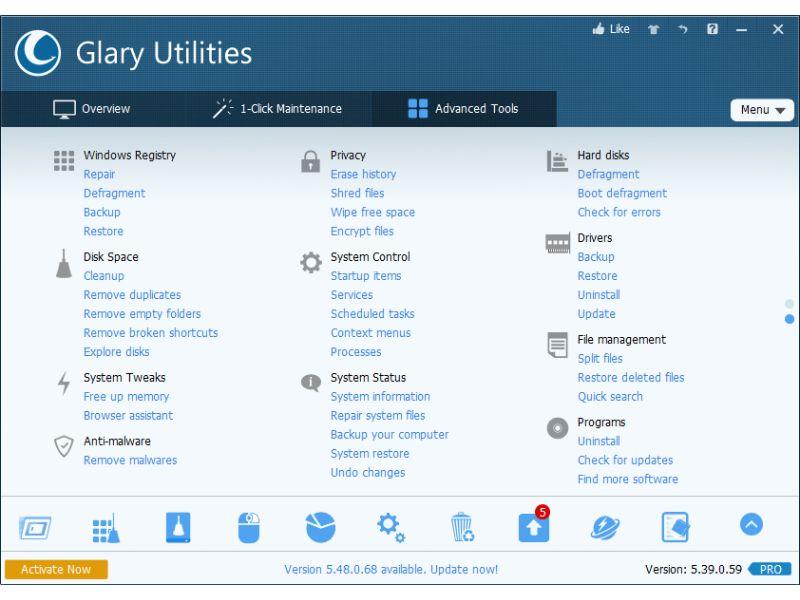Open the notebook pencil icon in bottom toolbar
Image resolution: width=800 pixels, height=600 pixels.
(x=676, y=528)
